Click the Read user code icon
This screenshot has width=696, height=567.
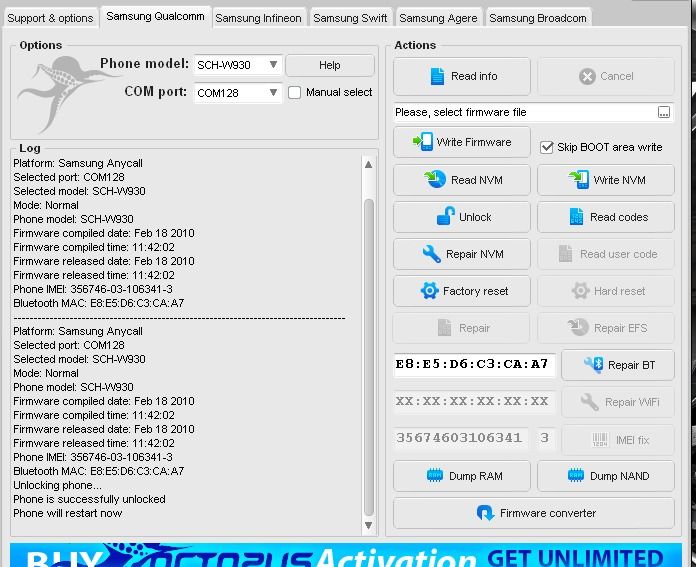565,254
